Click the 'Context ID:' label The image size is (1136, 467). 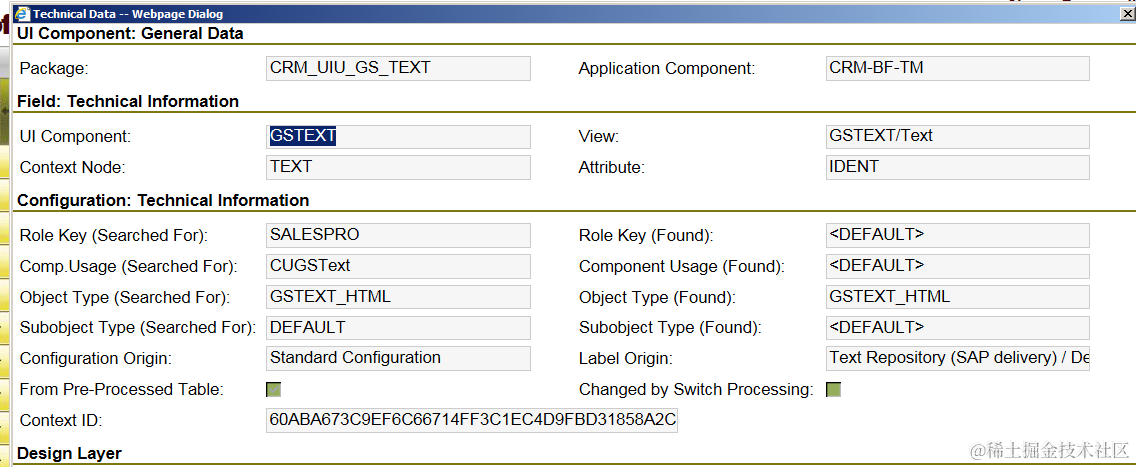pyautogui.click(x=61, y=420)
